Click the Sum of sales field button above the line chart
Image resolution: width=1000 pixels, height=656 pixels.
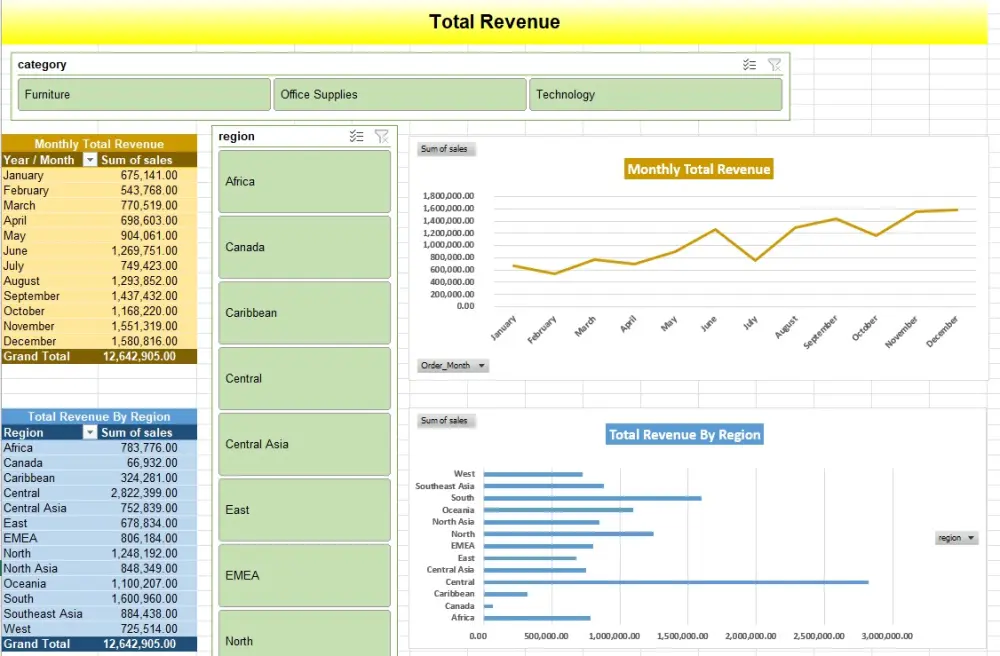point(446,148)
